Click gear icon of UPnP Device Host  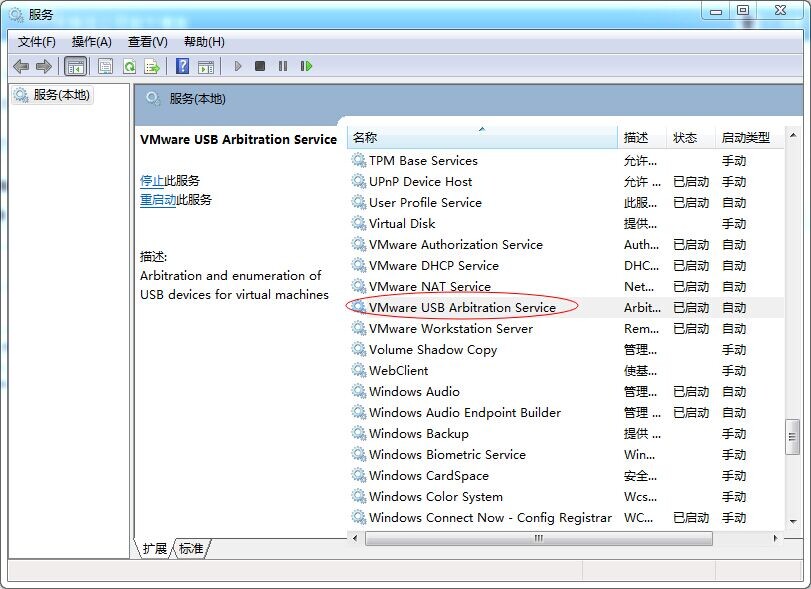[358, 182]
